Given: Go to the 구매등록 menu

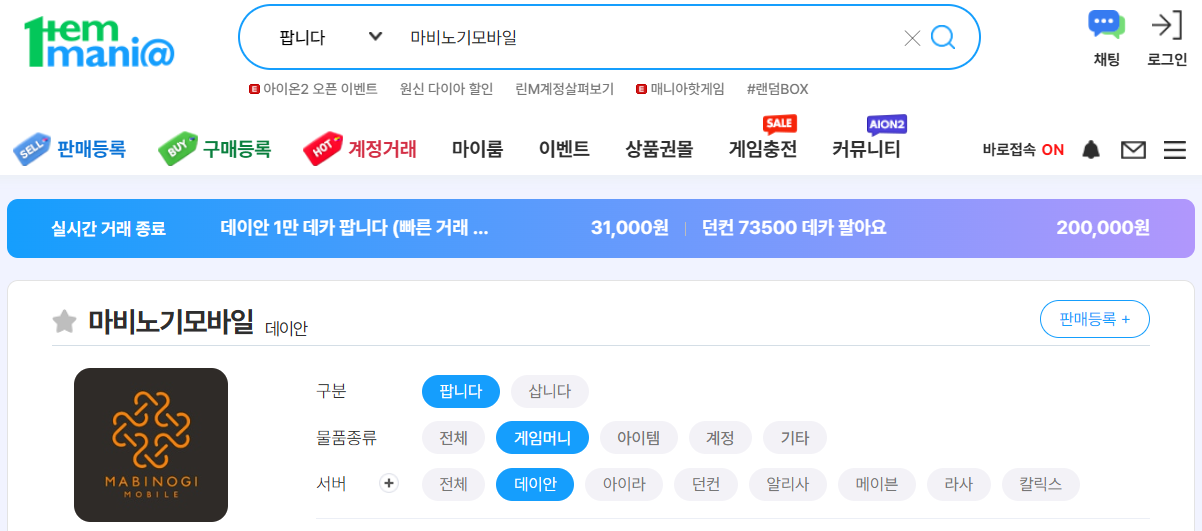Looking at the screenshot, I should pyautogui.click(x=236, y=150).
